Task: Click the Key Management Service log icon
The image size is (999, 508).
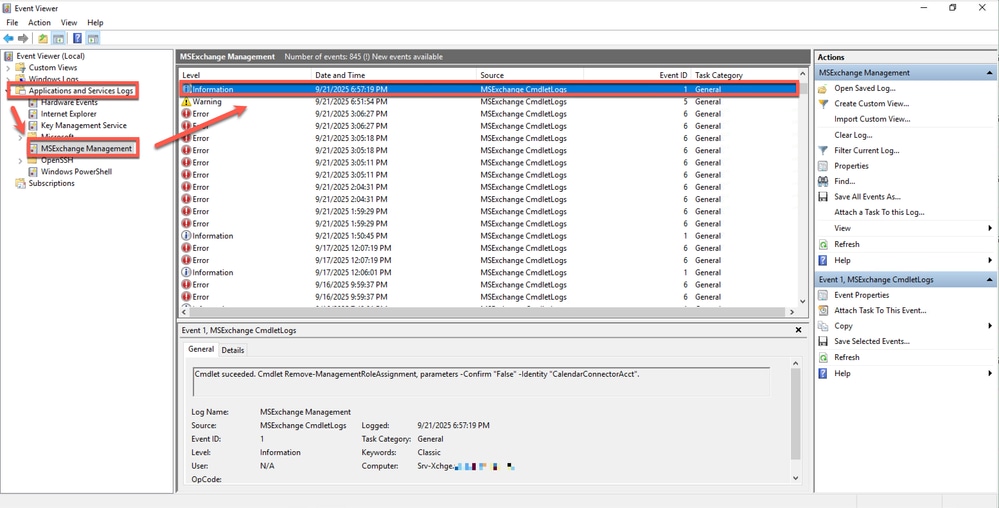Action: click(x=33, y=125)
